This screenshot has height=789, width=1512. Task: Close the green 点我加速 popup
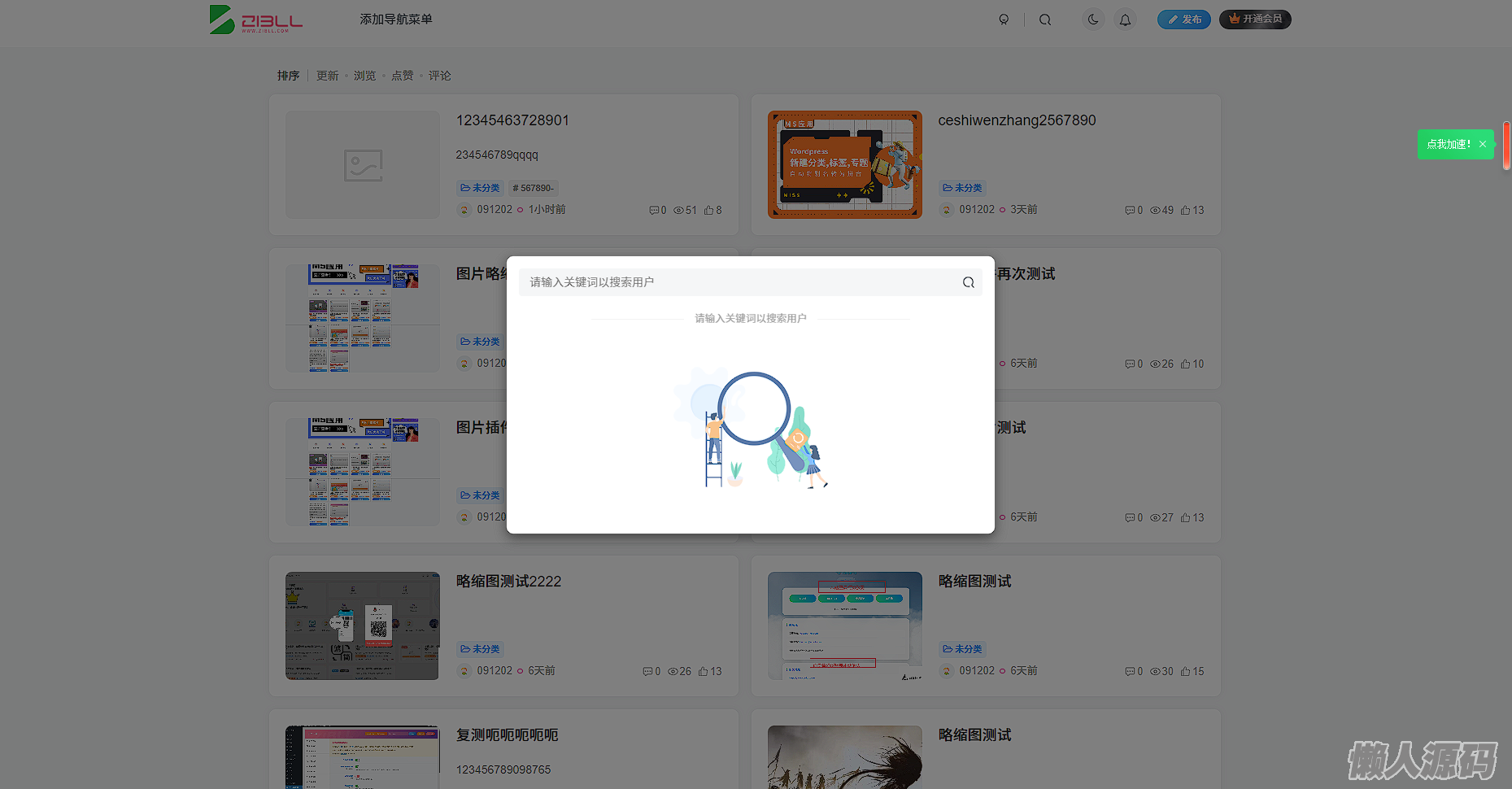1483,144
